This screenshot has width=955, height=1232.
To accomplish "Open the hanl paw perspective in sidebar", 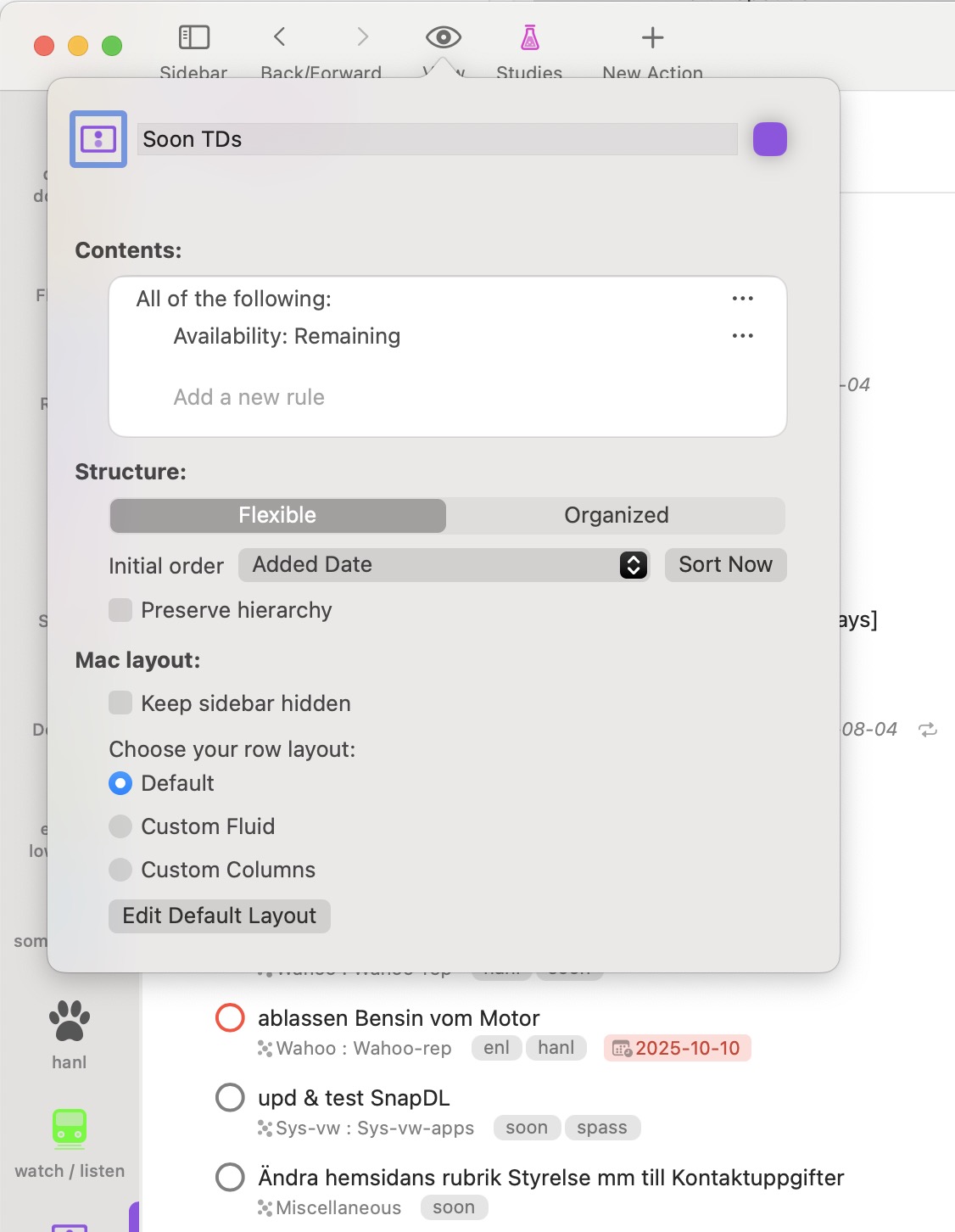I will pos(70,1021).
